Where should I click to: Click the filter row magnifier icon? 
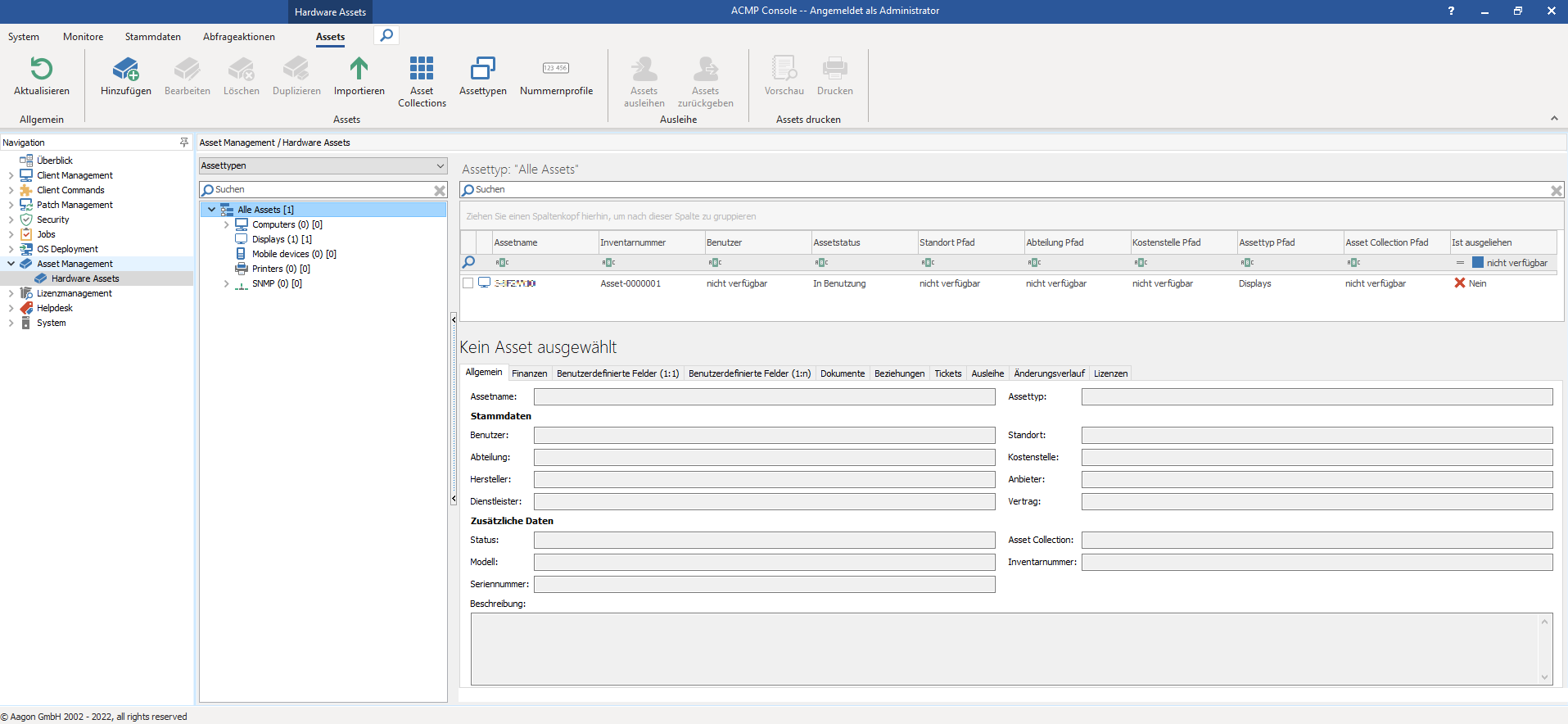coord(468,262)
